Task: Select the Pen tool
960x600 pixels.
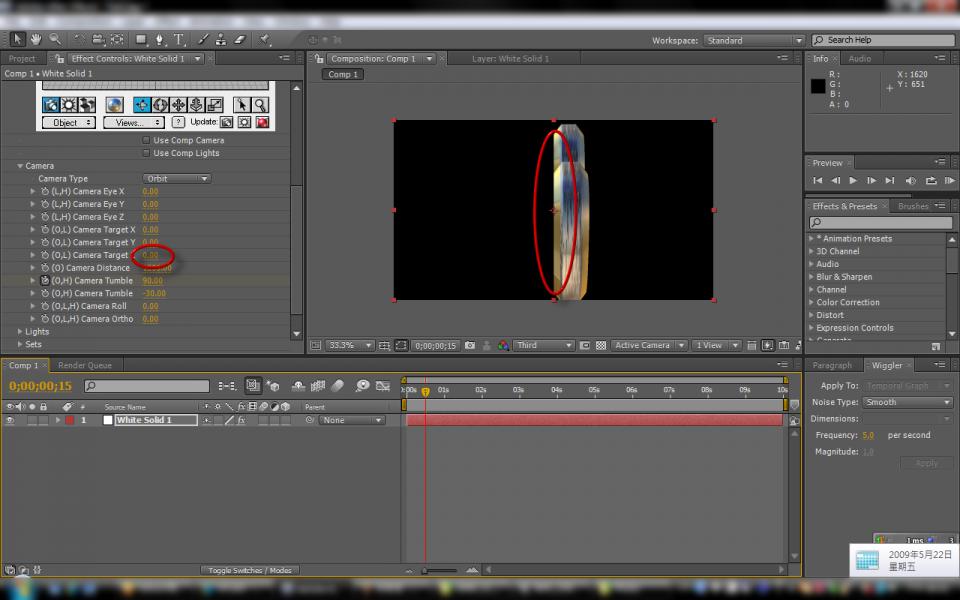Action: click(x=160, y=40)
